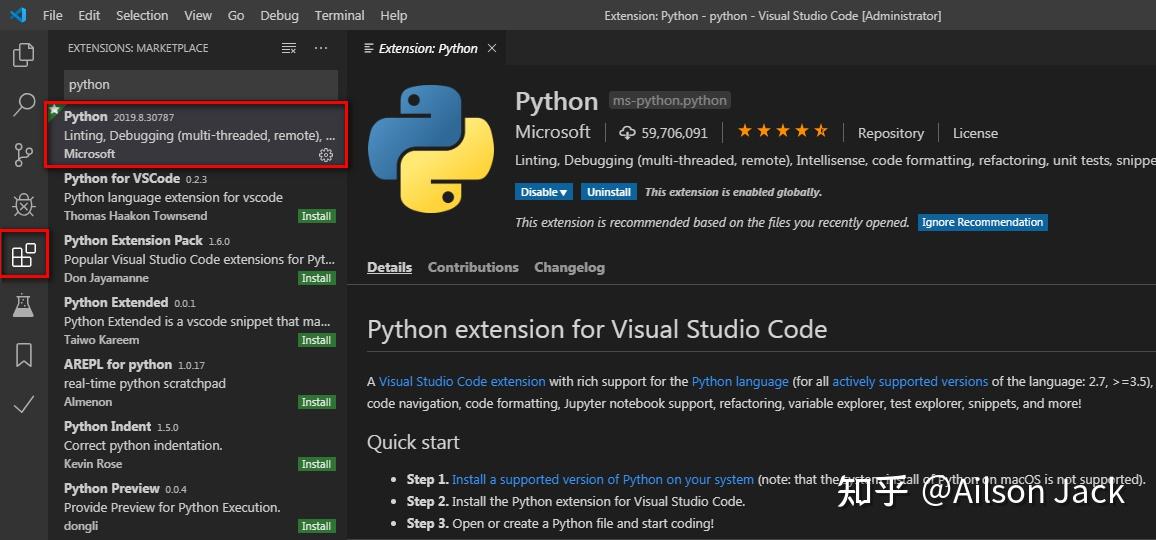The height and width of the screenshot is (540, 1156).
Task: Click the ms-python.python identifier badge
Action: (669, 100)
